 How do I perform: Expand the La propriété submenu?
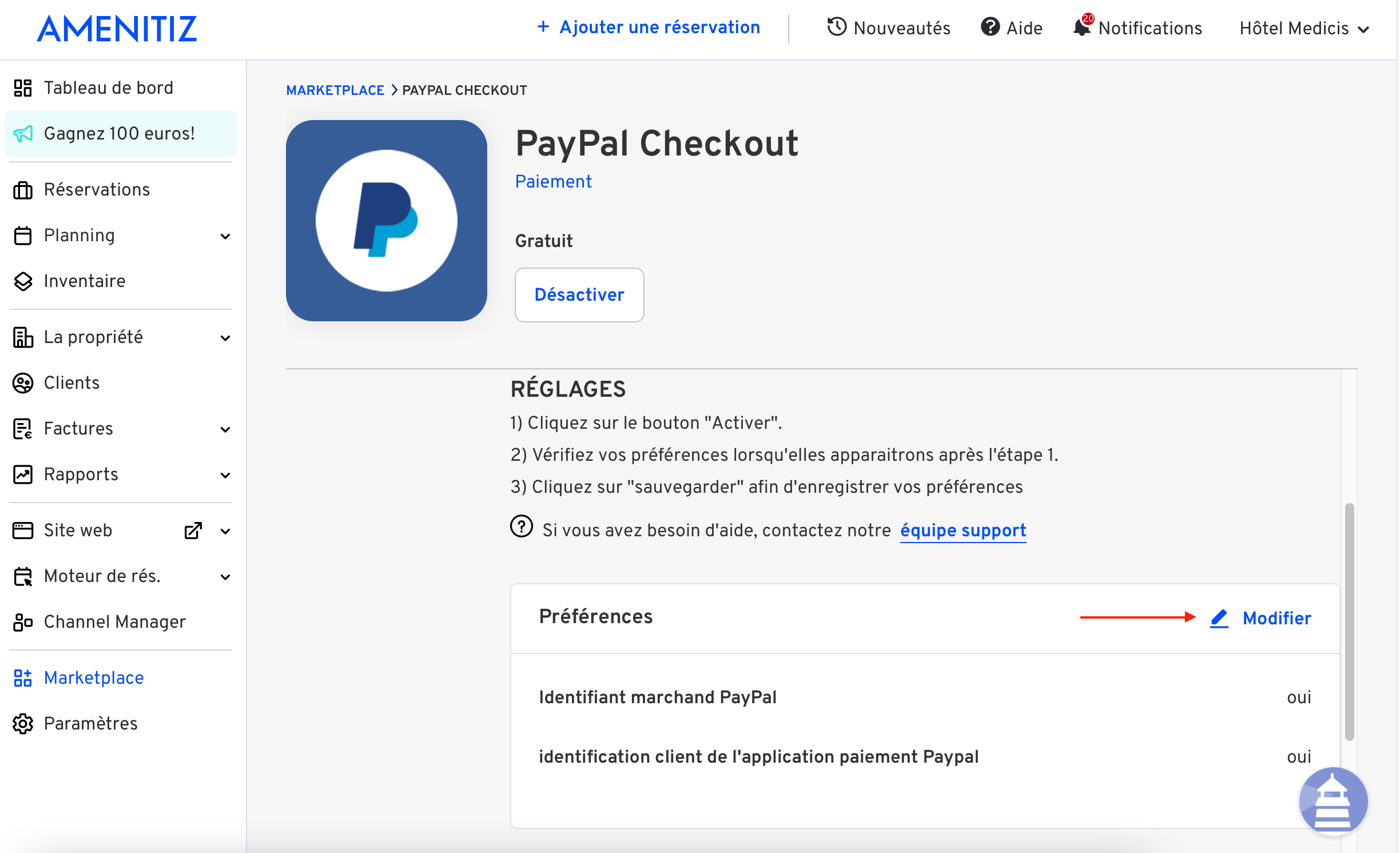(x=225, y=338)
